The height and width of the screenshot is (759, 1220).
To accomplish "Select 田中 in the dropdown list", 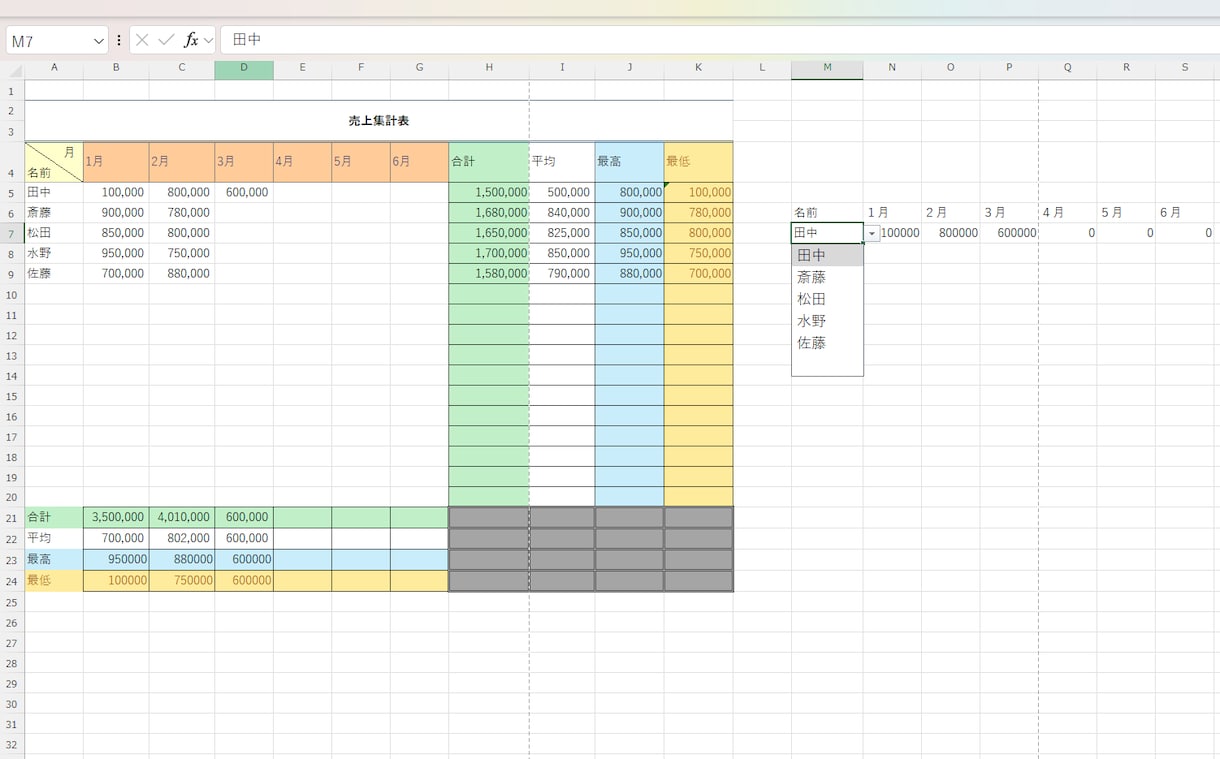I will tap(827, 255).
